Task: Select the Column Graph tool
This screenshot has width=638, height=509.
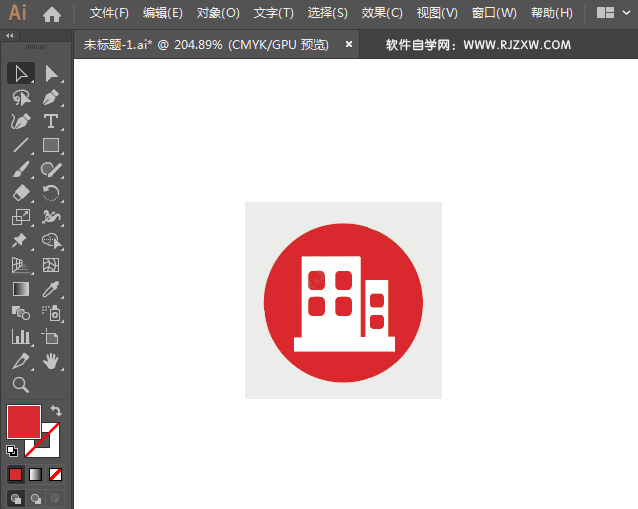Action: click(x=21, y=337)
